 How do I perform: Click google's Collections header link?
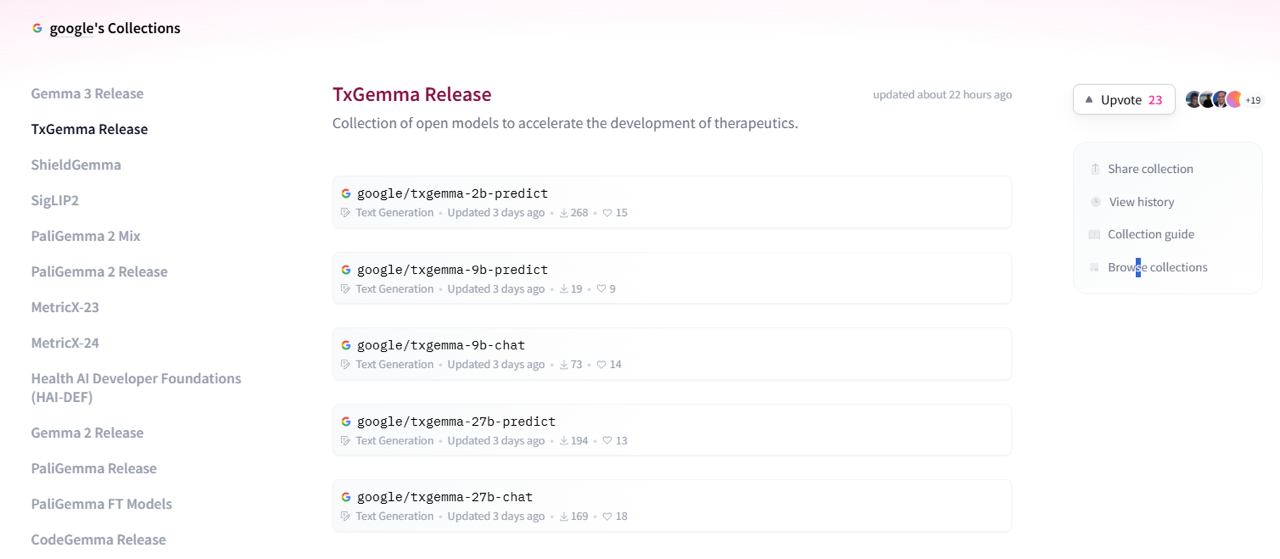(115, 28)
